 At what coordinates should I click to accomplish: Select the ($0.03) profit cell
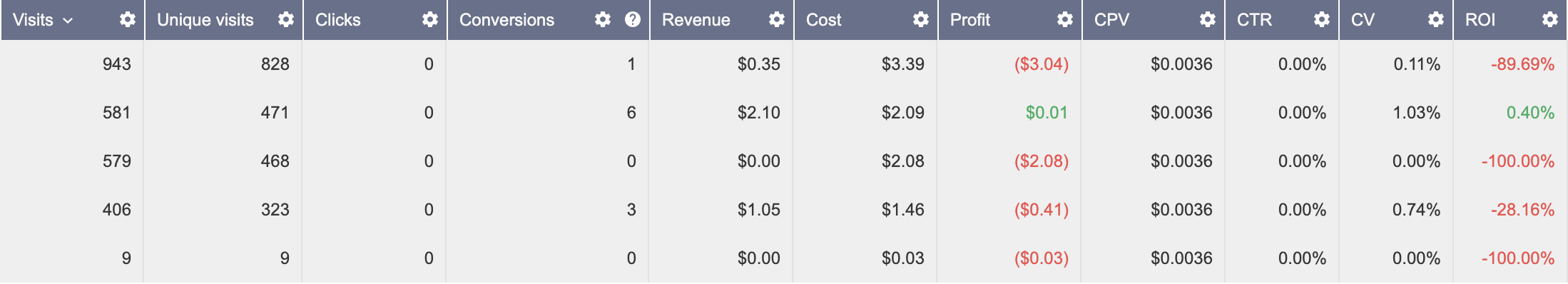pos(1042,258)
